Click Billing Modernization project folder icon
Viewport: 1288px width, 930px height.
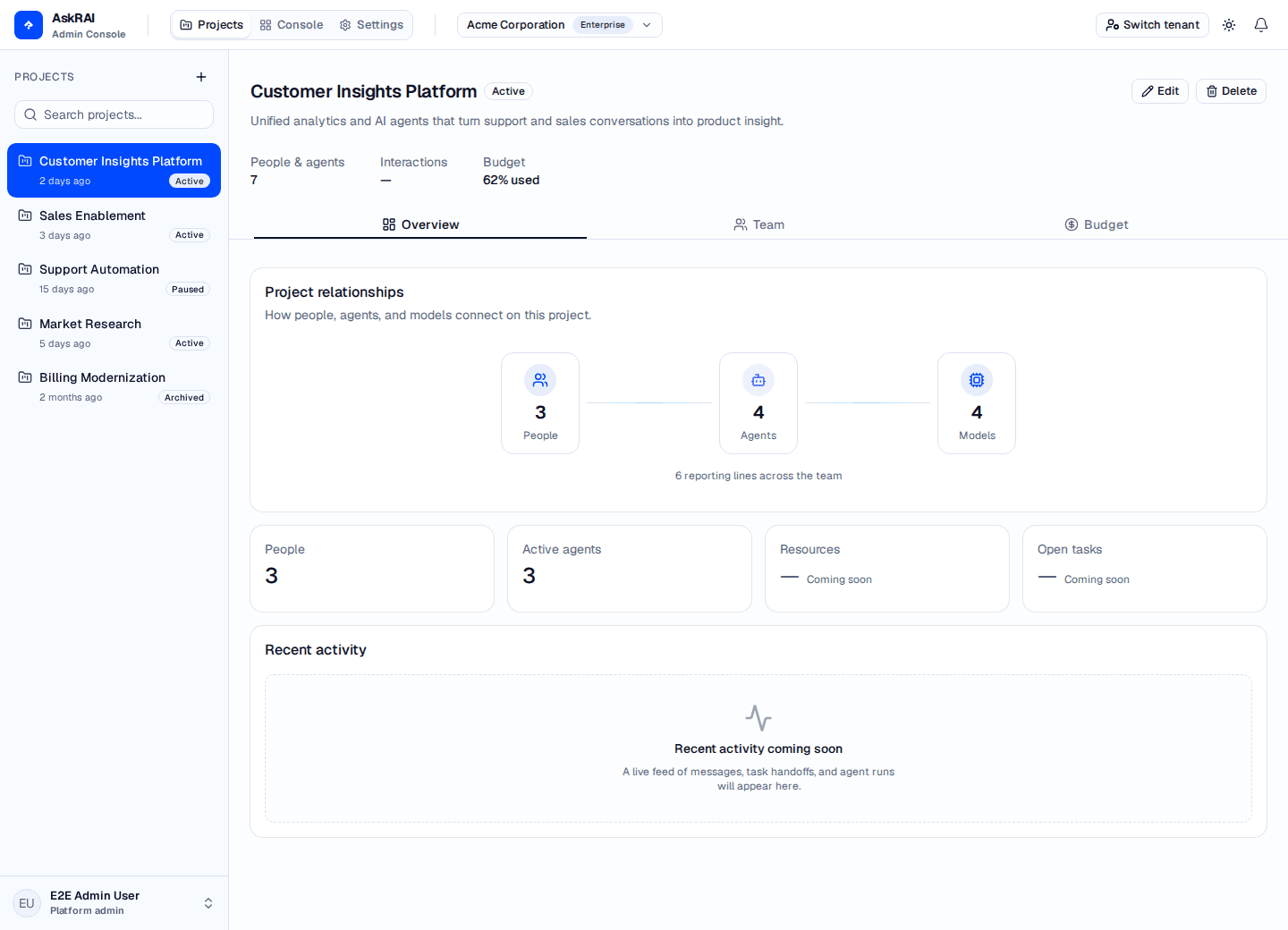(x=25, y=377)
